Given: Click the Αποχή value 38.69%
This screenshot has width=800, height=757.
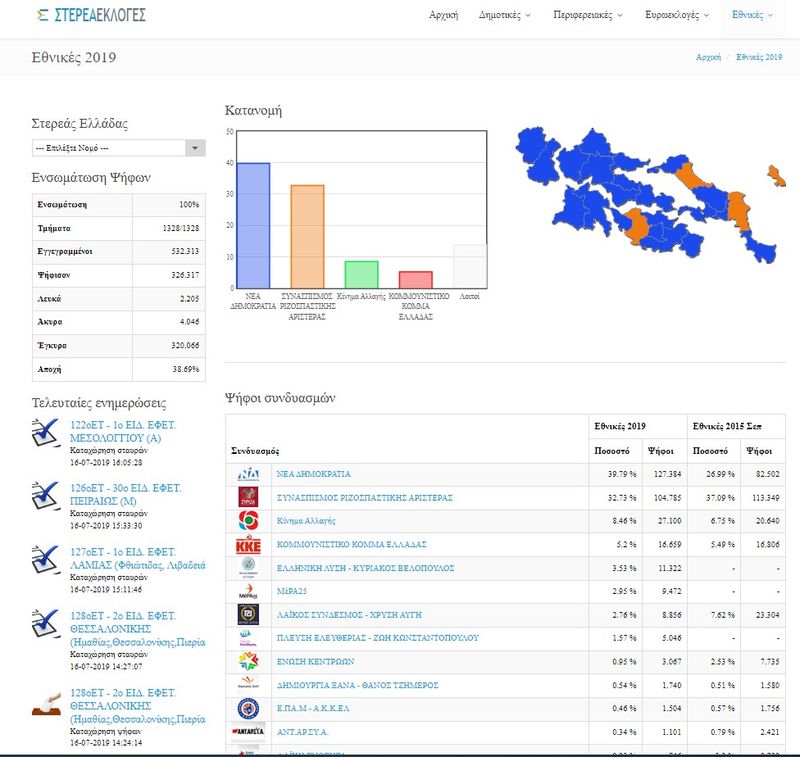Looking at the screenshot, I should coord(186,369).
